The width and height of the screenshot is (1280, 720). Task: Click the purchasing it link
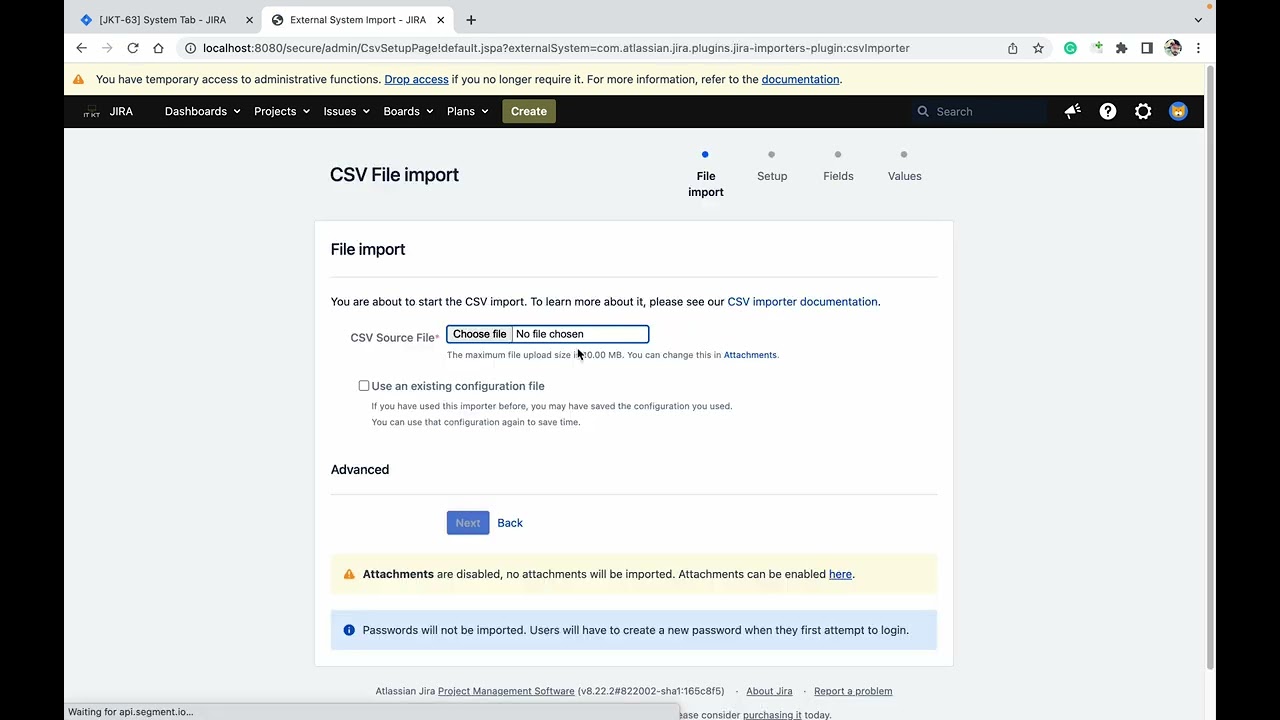point(772,715)
